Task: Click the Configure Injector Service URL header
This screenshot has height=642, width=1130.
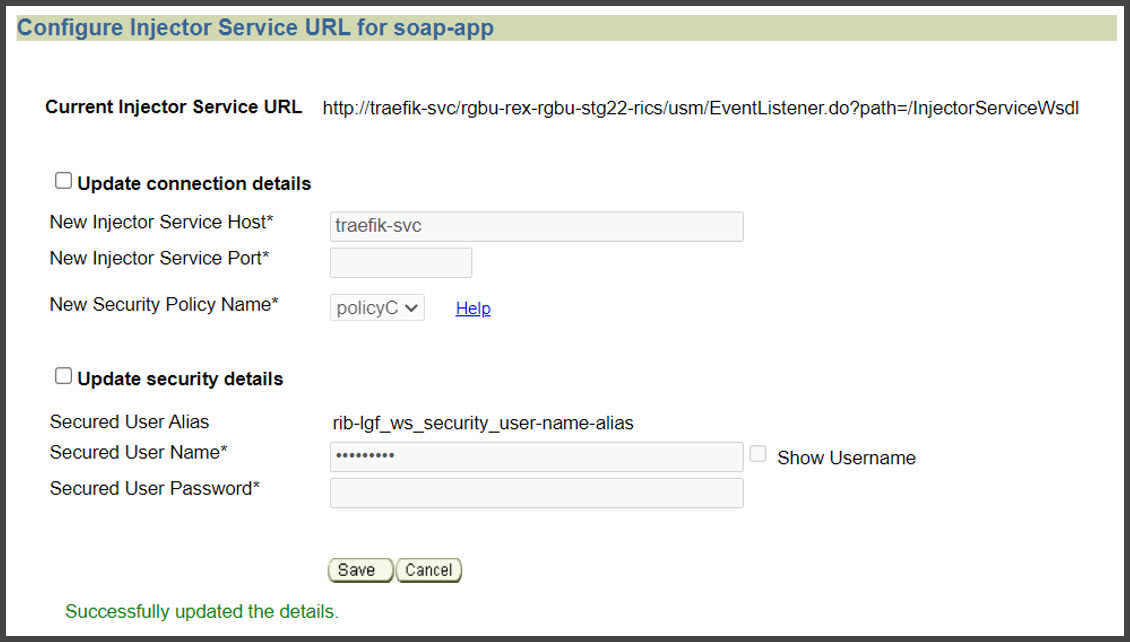Action: tap(255, 27)
